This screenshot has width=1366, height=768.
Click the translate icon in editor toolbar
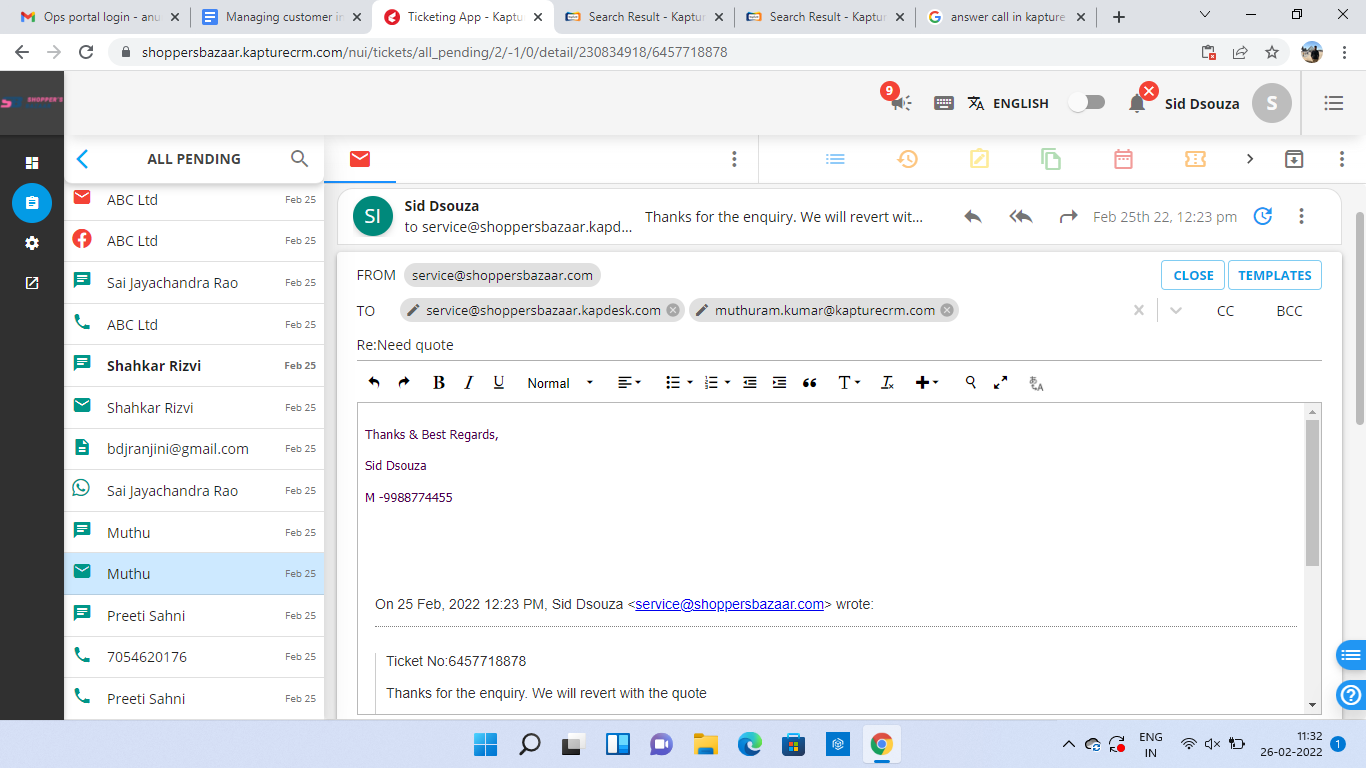[1036, 382]
